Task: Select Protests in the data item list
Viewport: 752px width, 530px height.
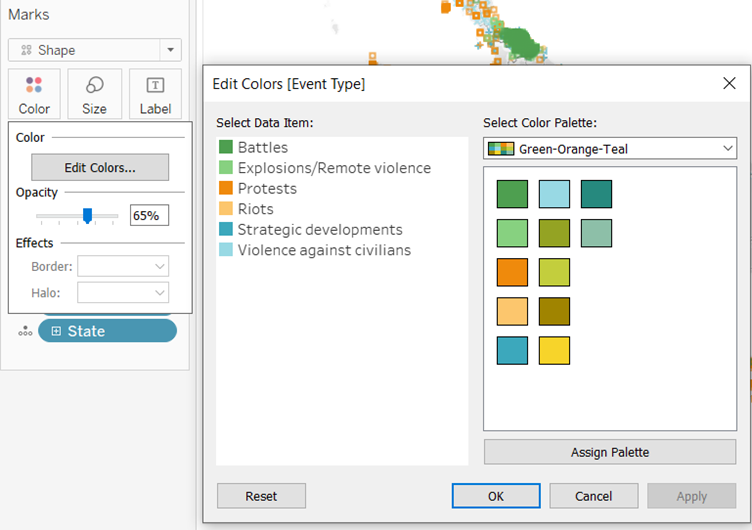Action: click(x=267, y=188)
